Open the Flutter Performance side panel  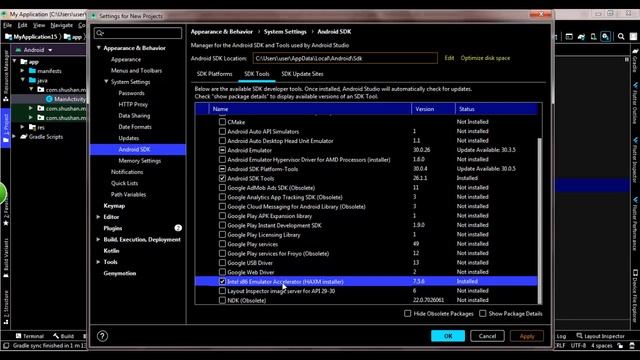pos(636,224)
